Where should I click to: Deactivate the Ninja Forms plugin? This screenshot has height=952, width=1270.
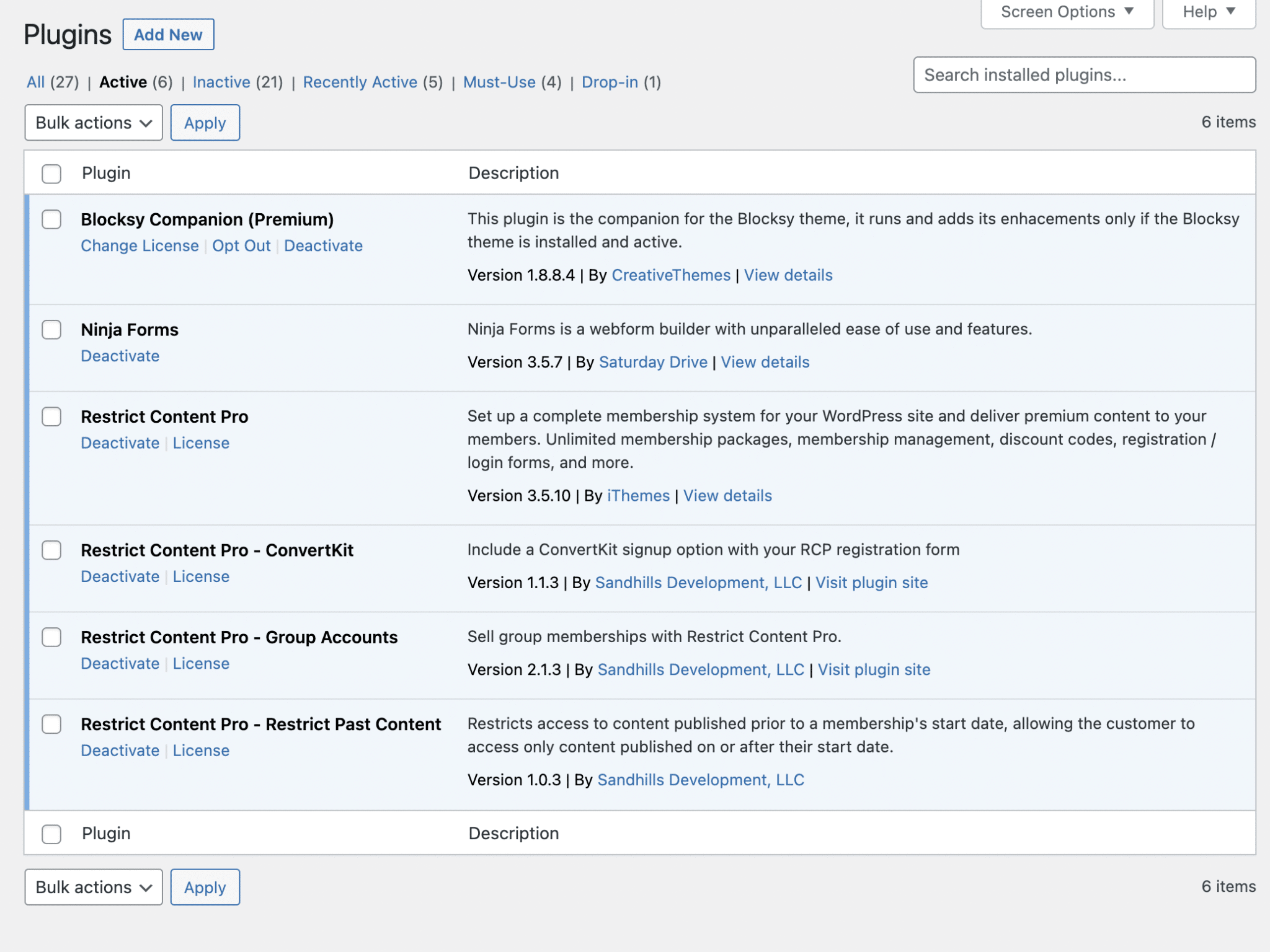(120, 356)
